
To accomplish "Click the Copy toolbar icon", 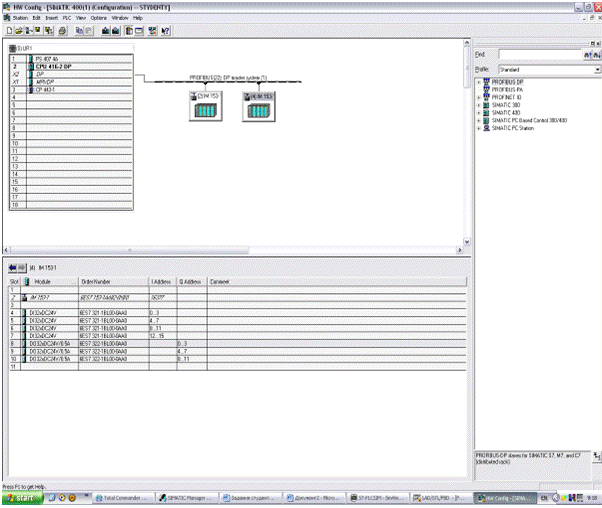I will (x=80, y=31).
